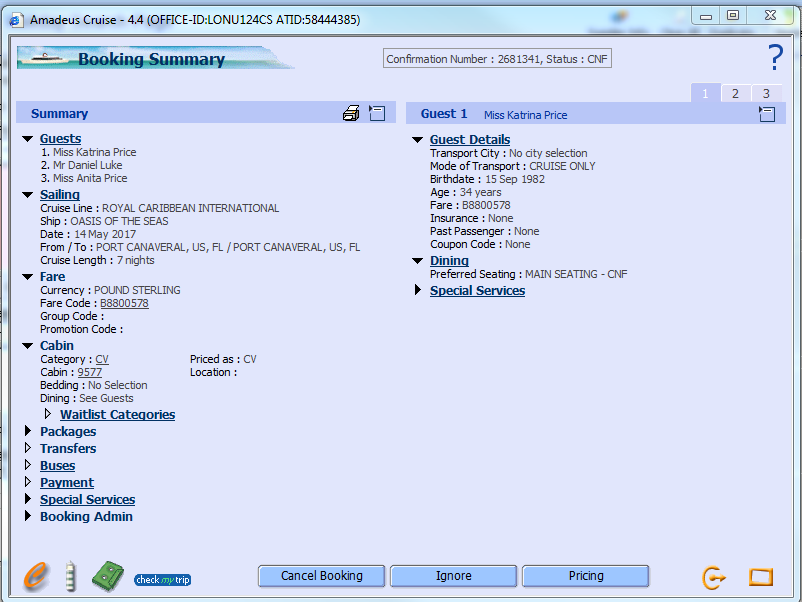Open Special Services link under Guest 1
This screenshot has width=802, height=602.
click(477, 291)
